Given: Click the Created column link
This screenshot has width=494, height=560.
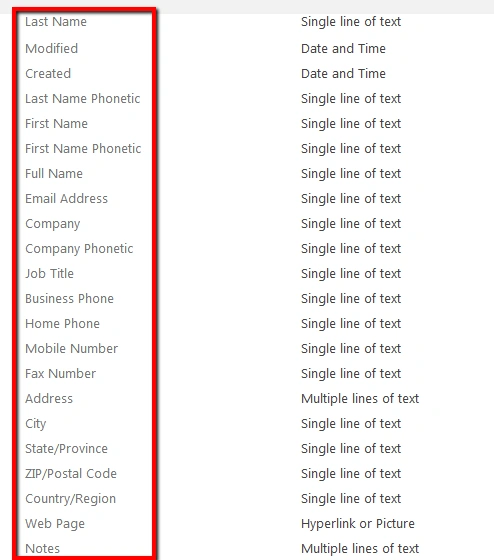Looking at the screenshot, I should [48, 74].
